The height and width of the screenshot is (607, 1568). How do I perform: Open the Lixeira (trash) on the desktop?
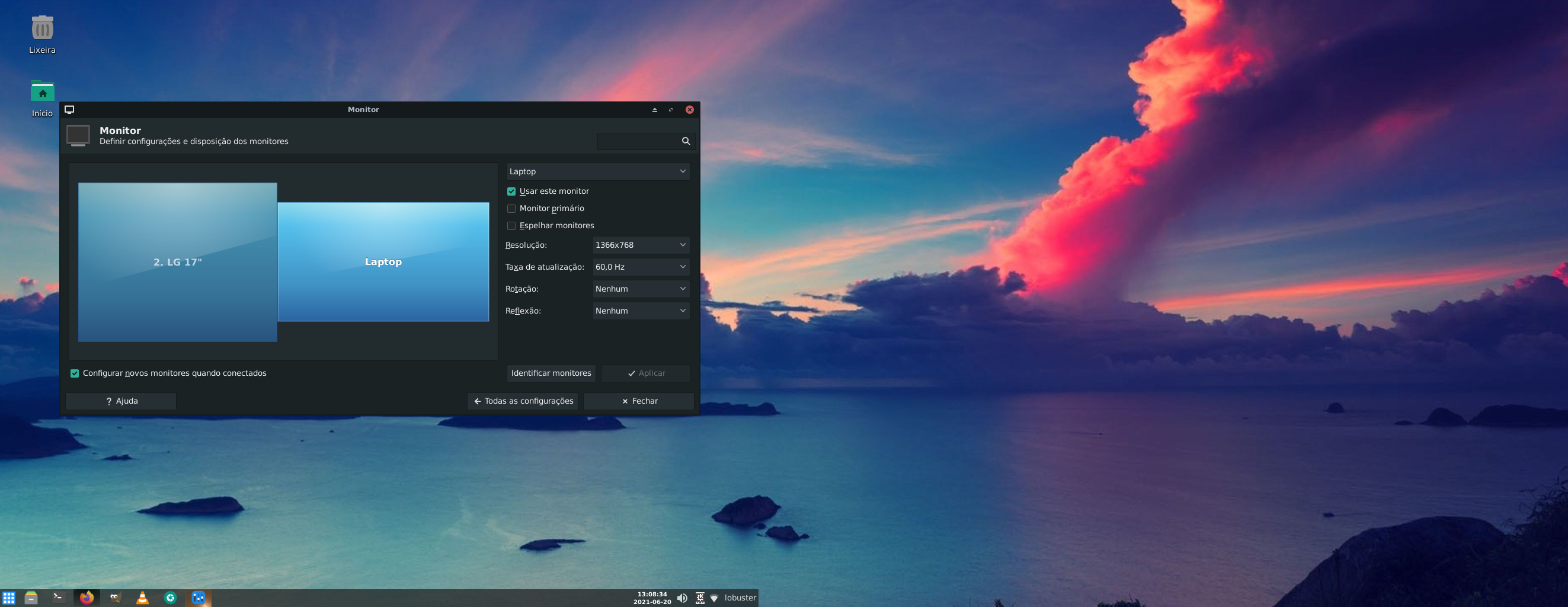coord(42,27)
